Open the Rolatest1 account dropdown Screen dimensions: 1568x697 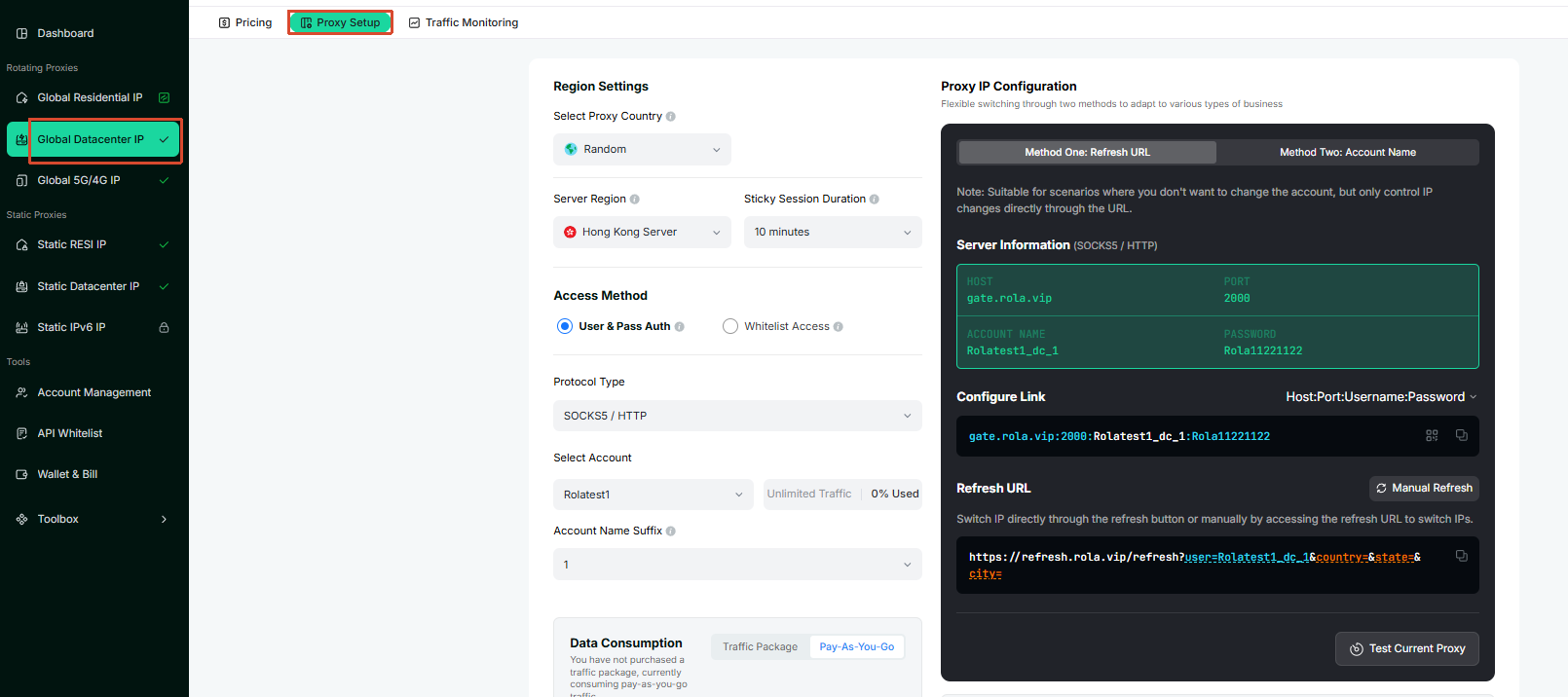point(653,495)
